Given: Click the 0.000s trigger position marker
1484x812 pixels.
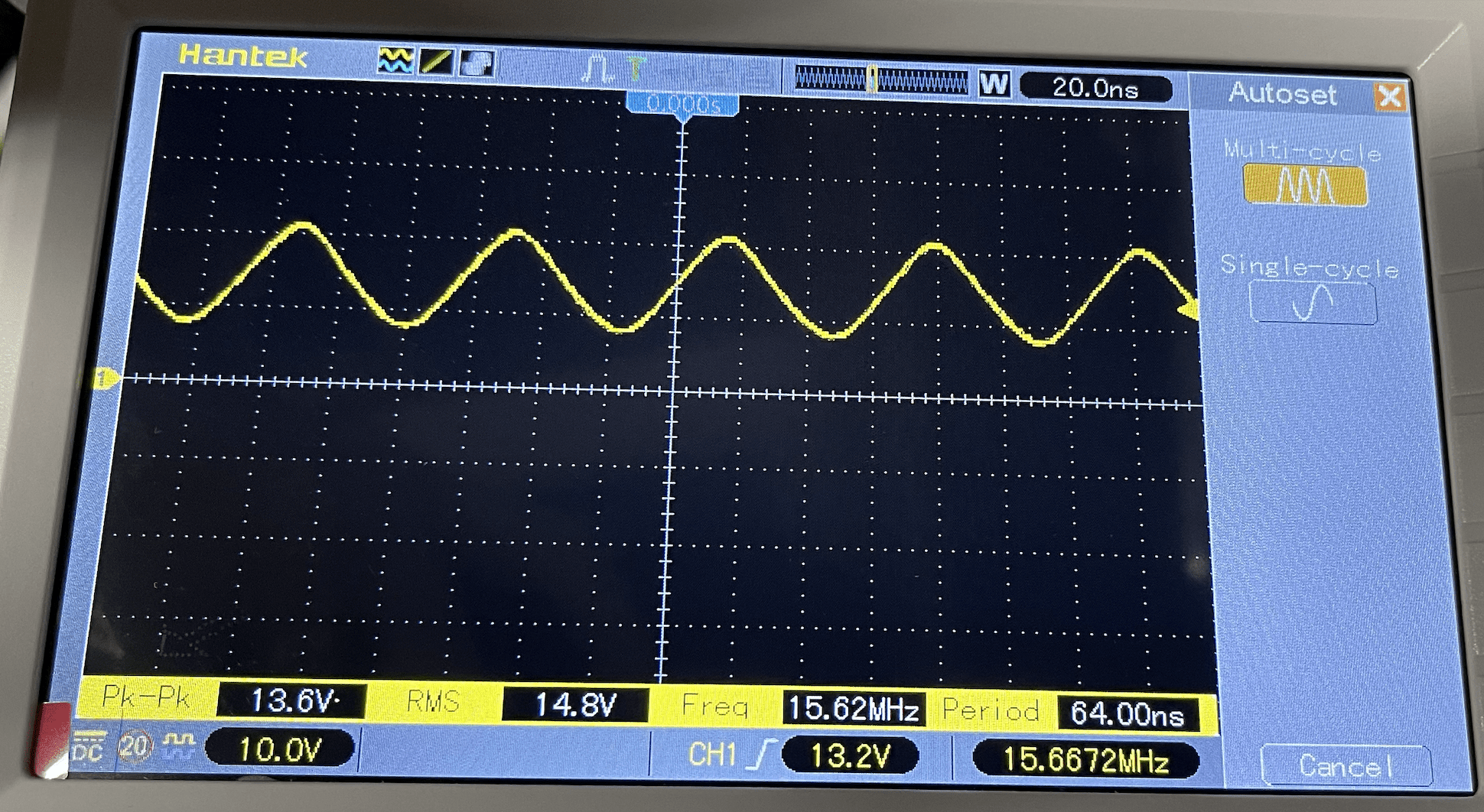Looking at the screenshot, I should (683, 105).
